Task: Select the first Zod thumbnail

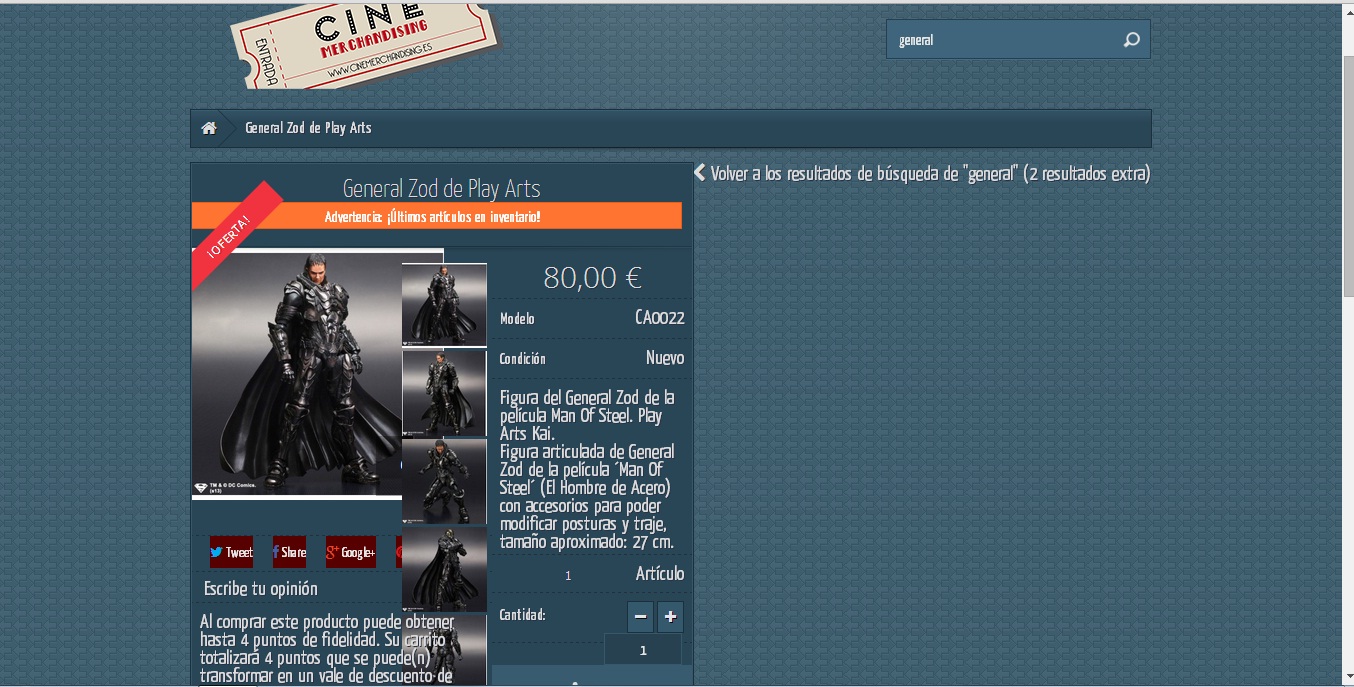Action: 444,305
